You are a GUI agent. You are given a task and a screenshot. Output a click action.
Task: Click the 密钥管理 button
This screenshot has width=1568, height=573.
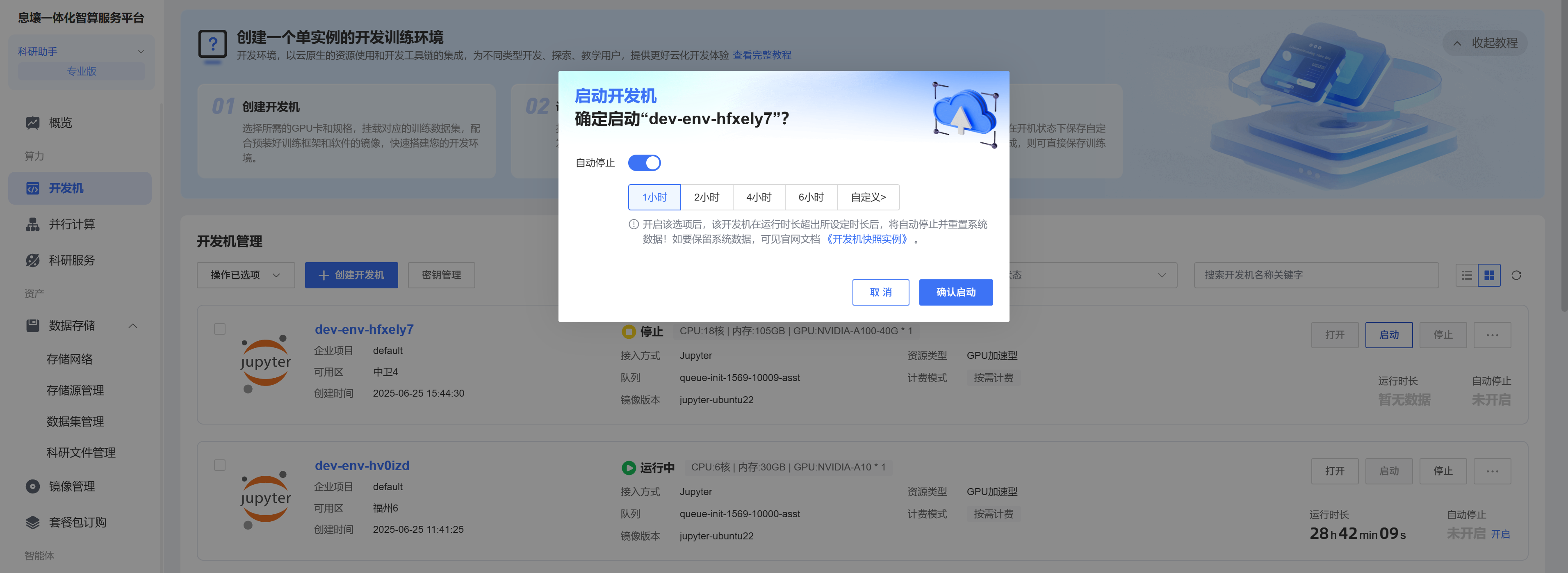441,275
